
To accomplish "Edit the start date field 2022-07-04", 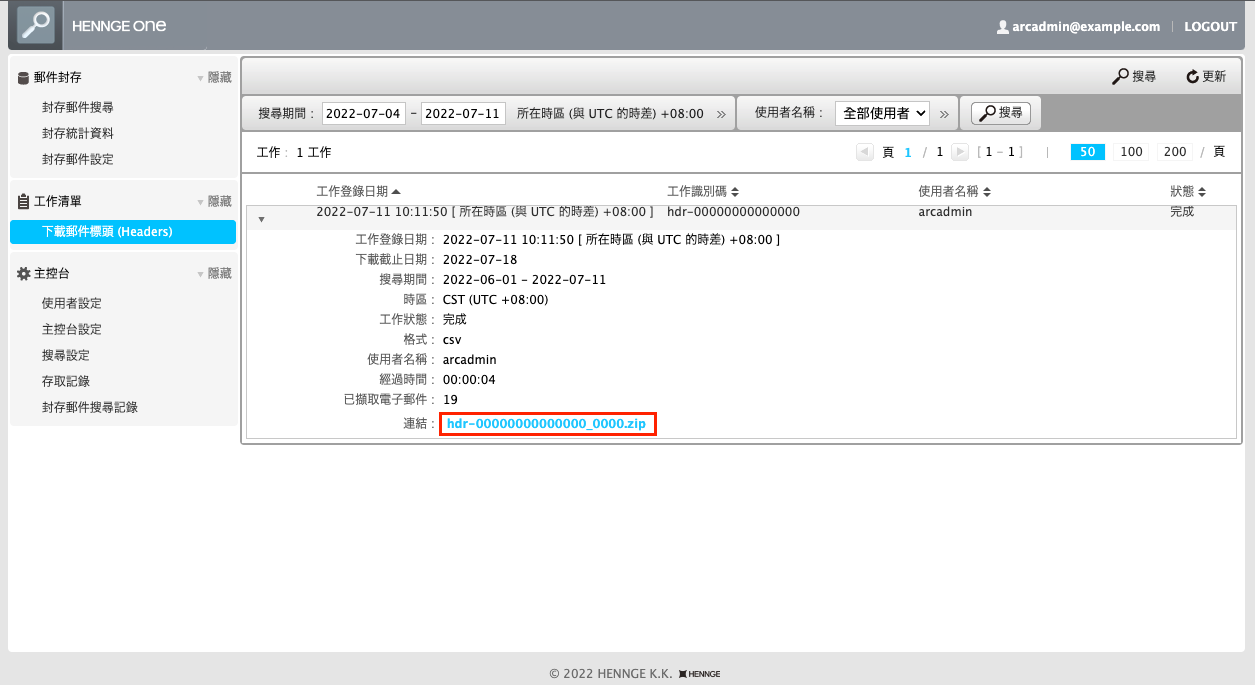I will click(364, 113).
